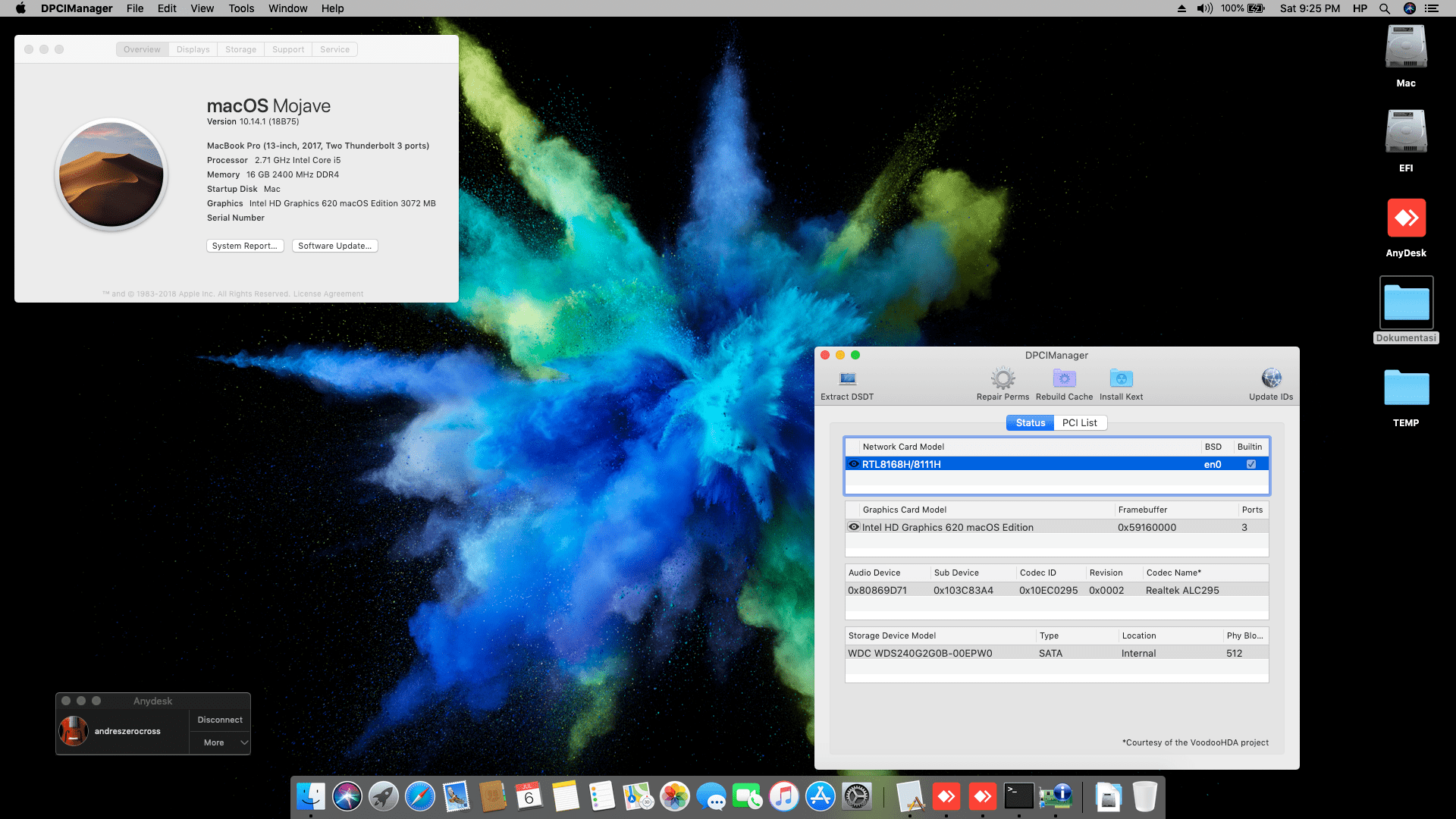
Task: Open AnyDesk desktop icon
Action: pos(1406,219)
